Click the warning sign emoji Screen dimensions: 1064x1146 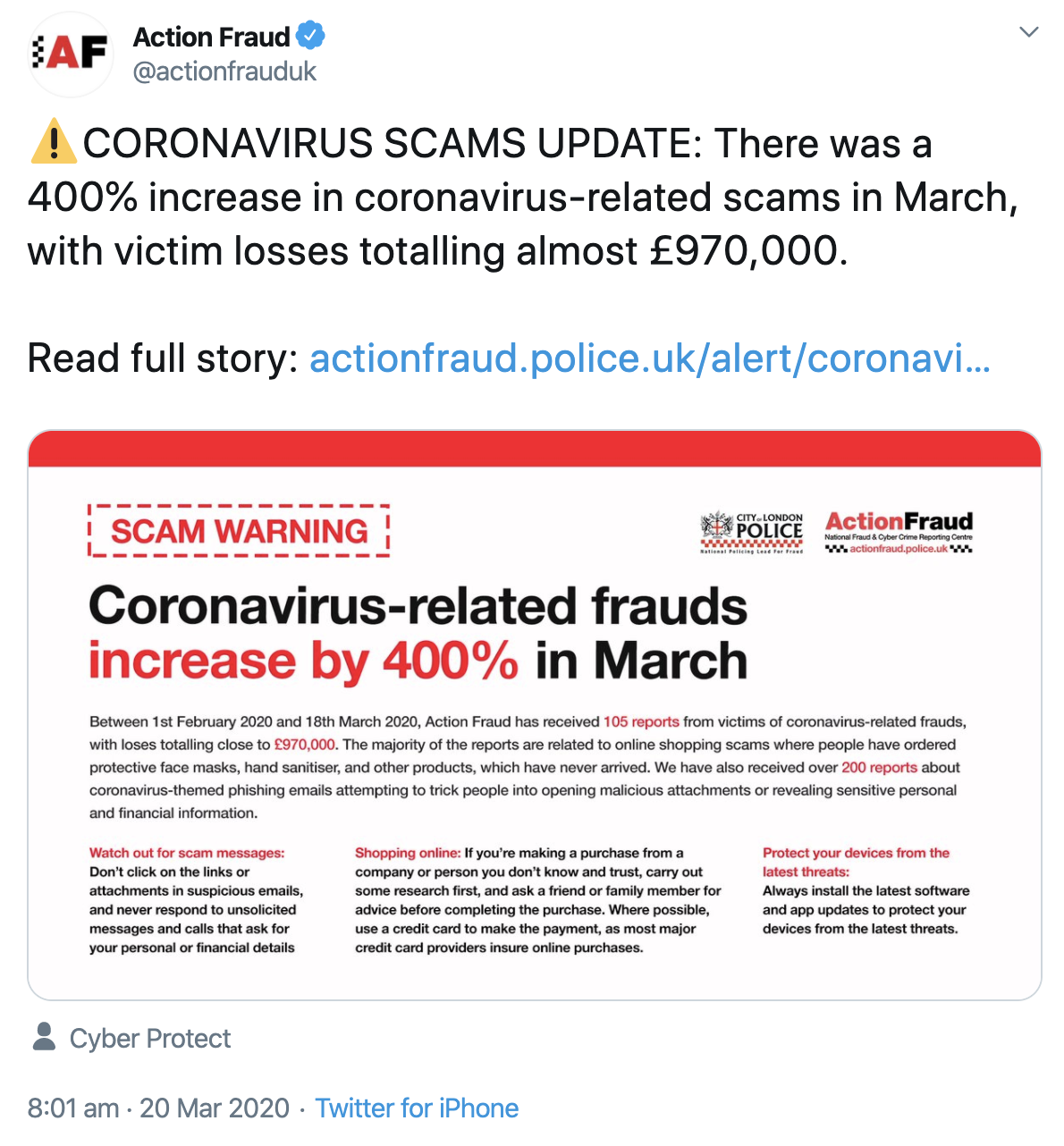pos(54,142)
